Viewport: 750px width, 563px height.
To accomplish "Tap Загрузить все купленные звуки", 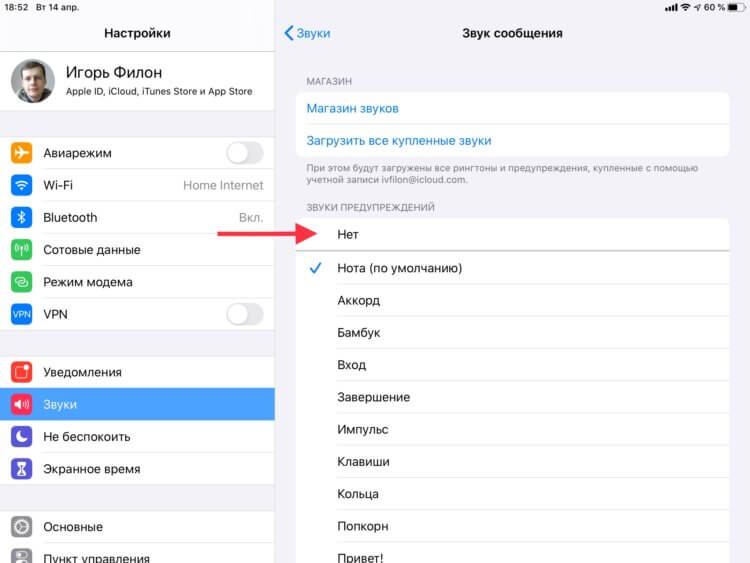I will point(399,141).
